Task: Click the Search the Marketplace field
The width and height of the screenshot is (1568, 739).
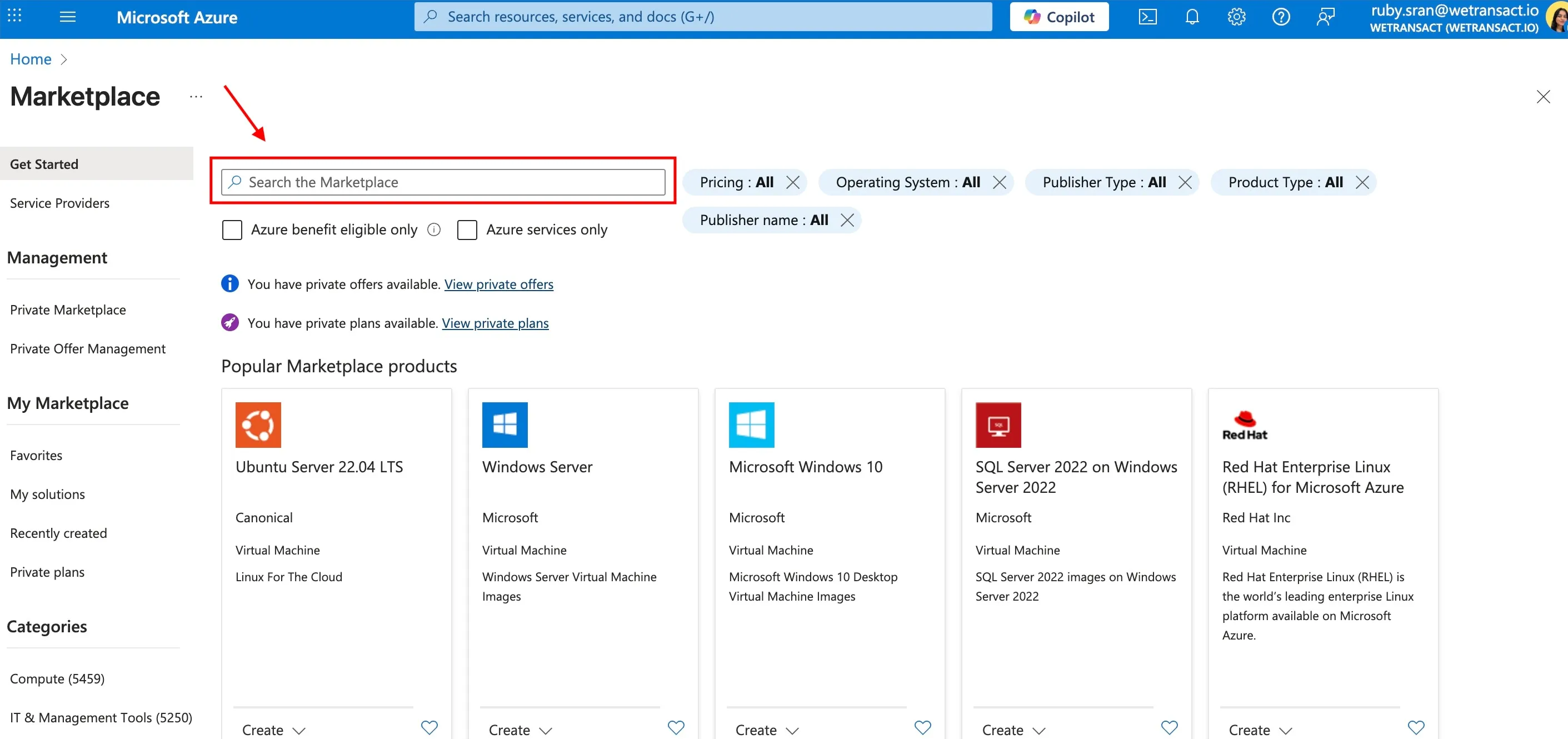Action: (x=443, y=182)
